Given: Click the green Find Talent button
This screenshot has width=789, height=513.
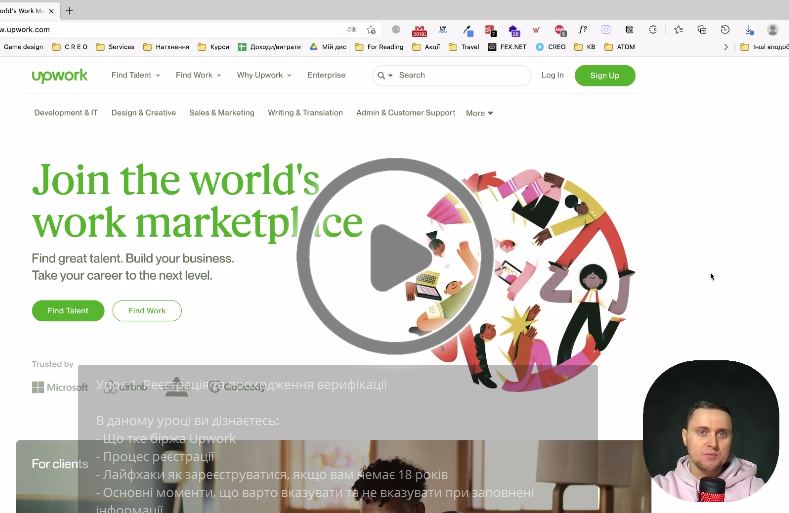Looking at the screenshot, I should coord(68,311).
